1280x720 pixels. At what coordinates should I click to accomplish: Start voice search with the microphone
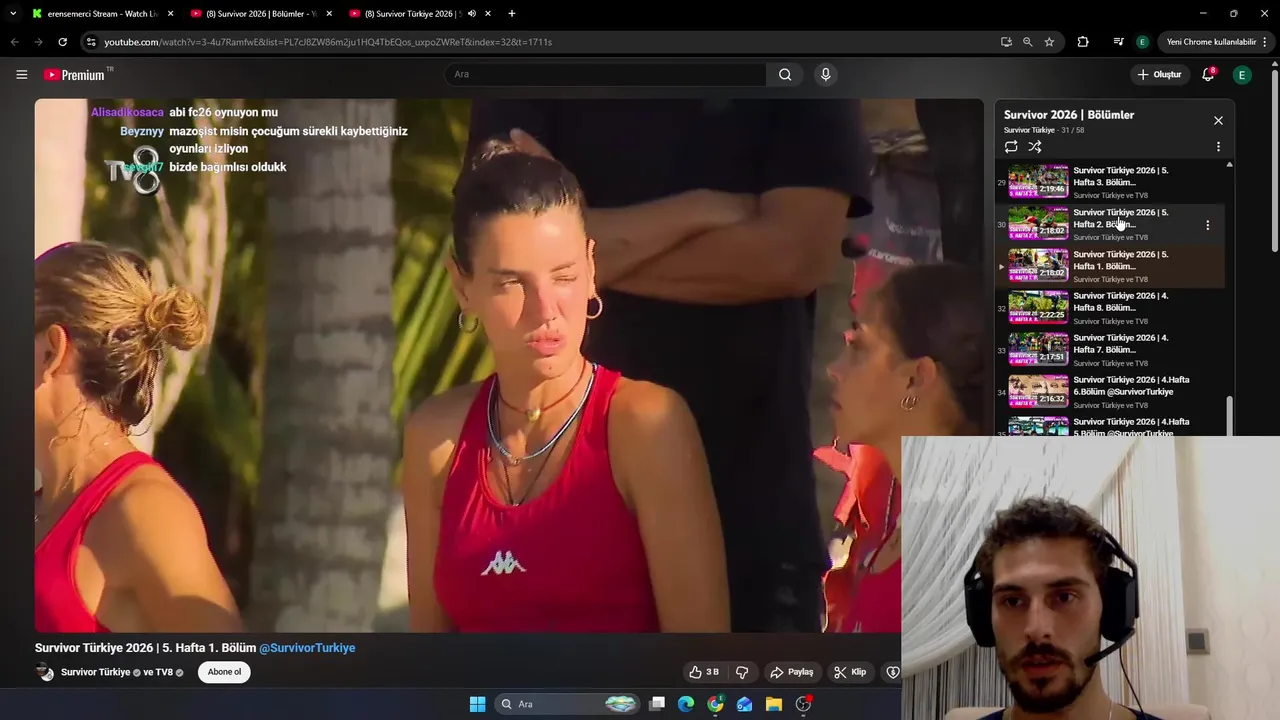(825, 74)
